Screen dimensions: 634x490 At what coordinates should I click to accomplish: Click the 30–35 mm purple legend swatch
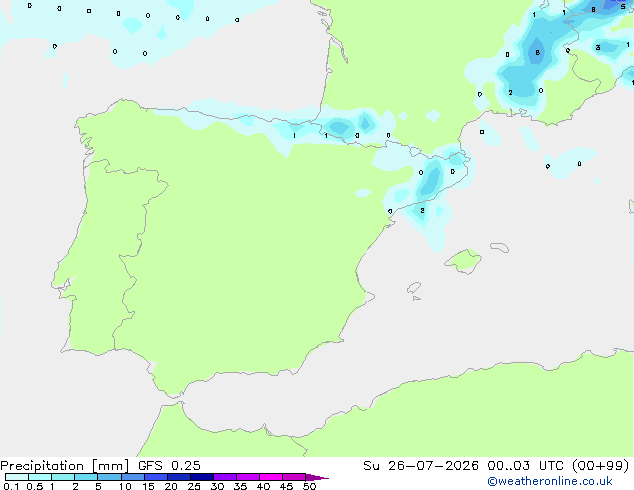(x=225, y=477)
